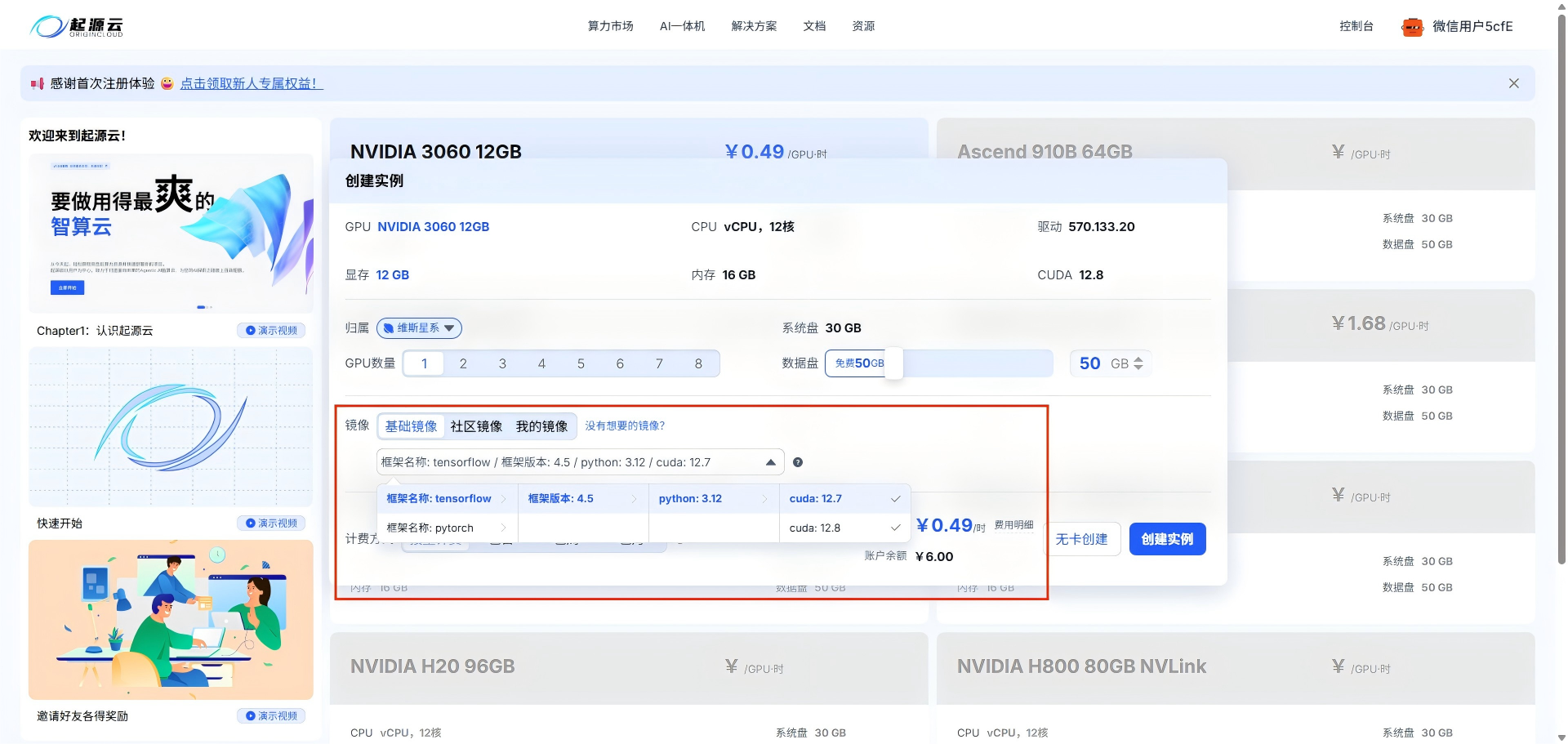The image size is (1568, 744).
Task: Play the 演示视频 next to 快速开始
Action: point(272,523)
